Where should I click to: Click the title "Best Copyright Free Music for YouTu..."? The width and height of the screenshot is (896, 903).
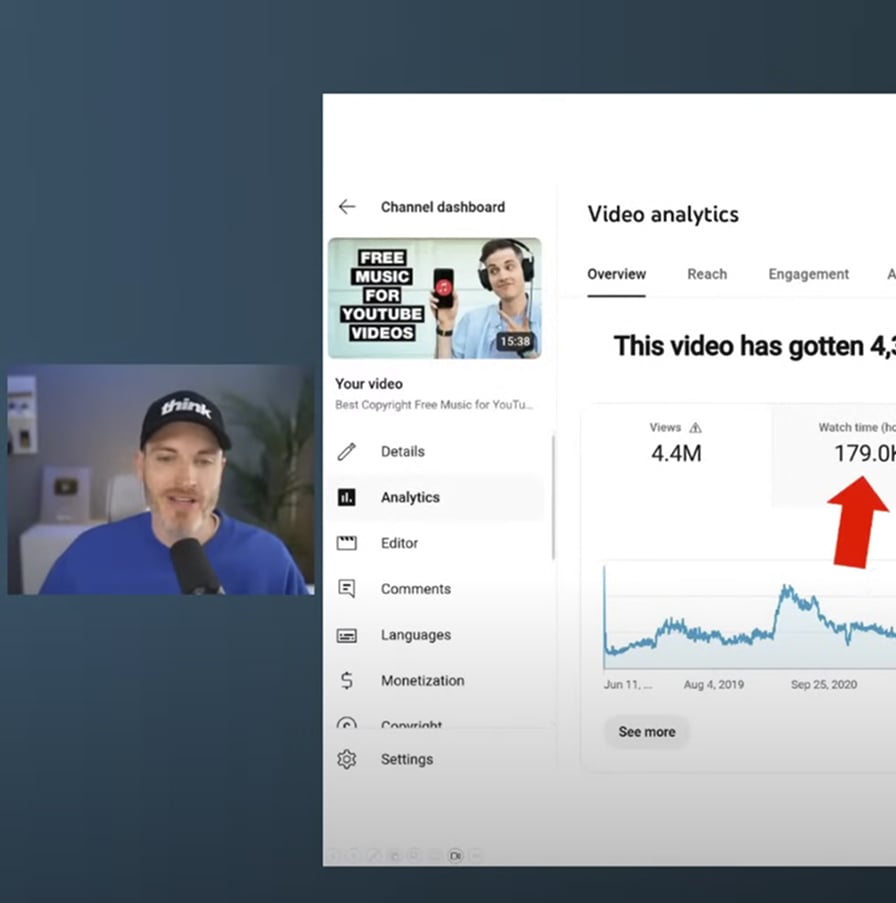click(434, 405)
